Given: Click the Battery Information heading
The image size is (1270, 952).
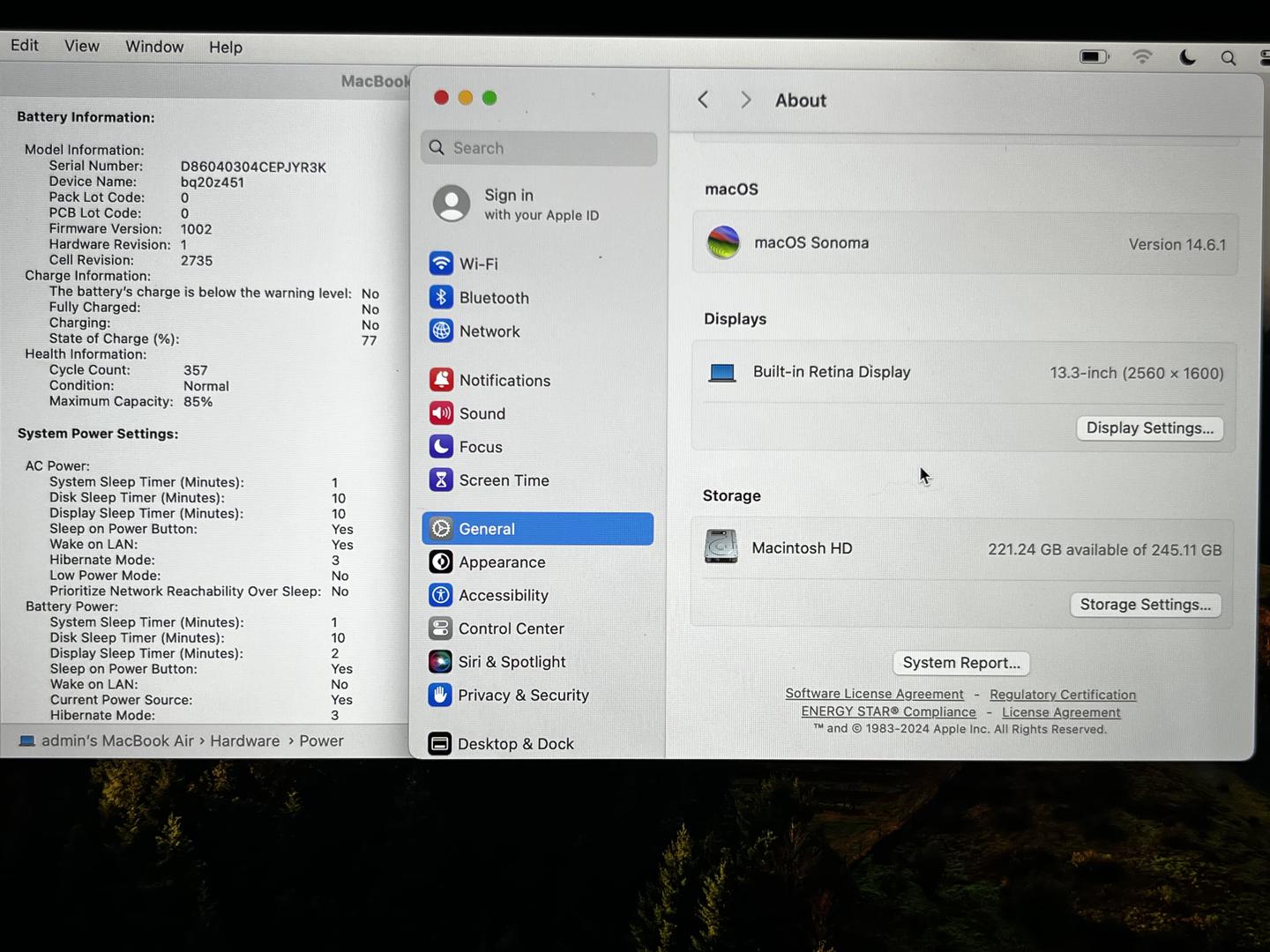Looking at the screenshot, I should click(86, 117).
